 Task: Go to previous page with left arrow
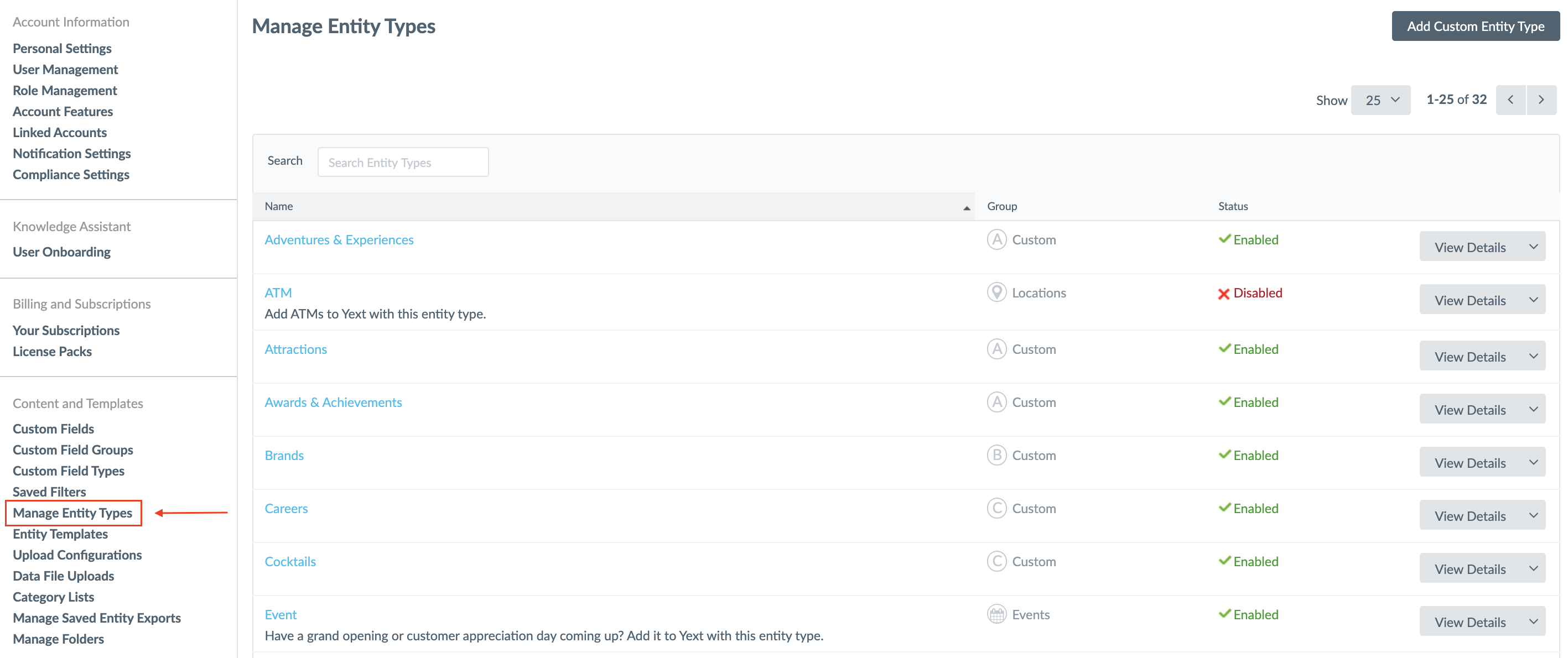pos(1510,100)
